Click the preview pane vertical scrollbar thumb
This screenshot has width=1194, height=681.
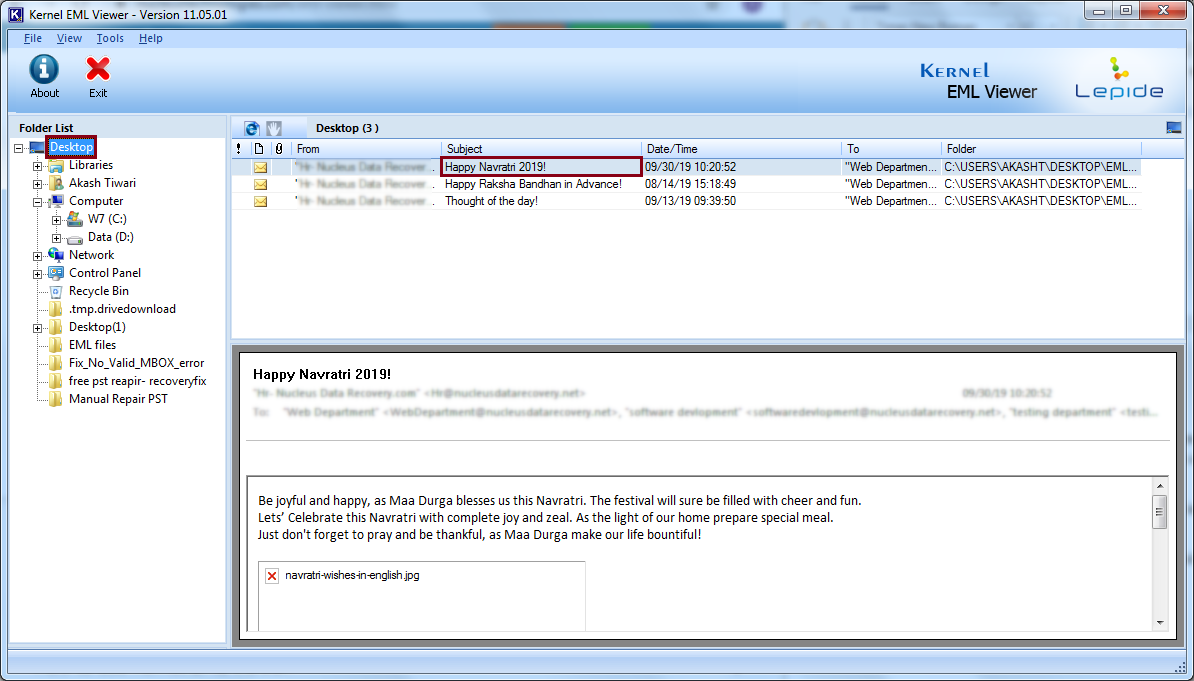click(x=1160, y=512)
